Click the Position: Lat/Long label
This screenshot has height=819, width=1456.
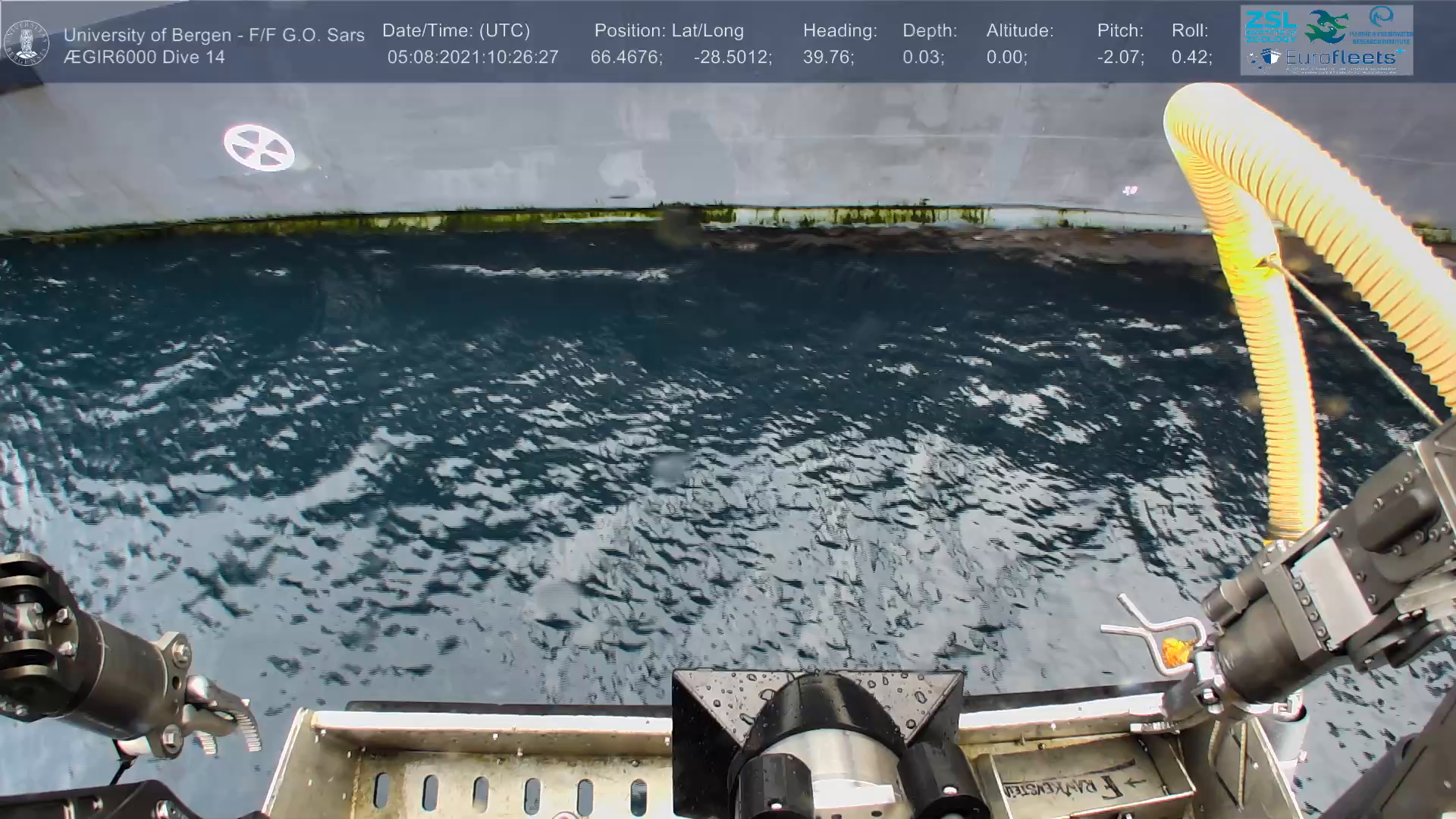click(x=668, y=31)
